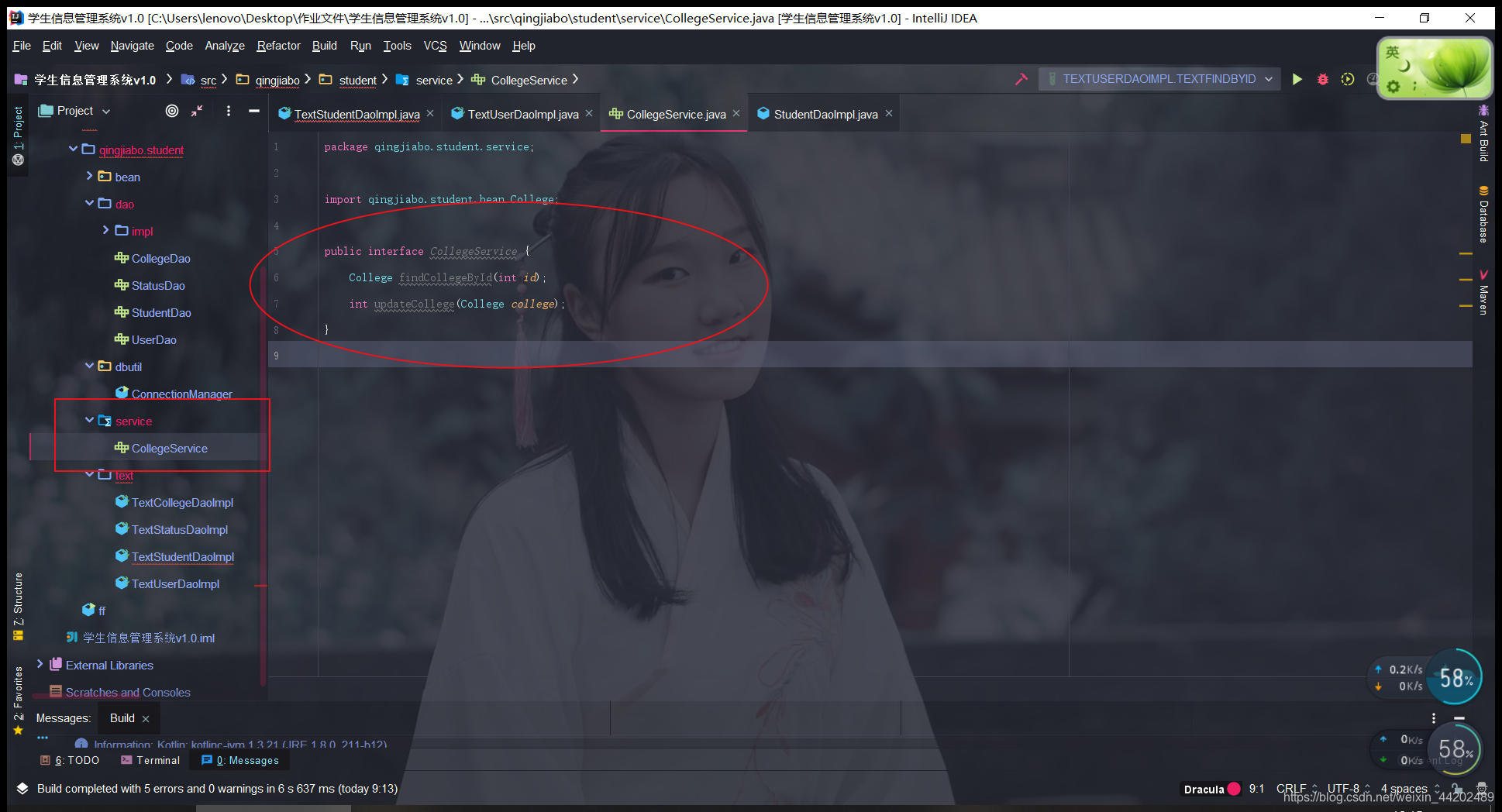Select ConnectionManager class in tree
Viewport: 1502px width, 812px height.
pyautogui.click(x=181, y=394)
